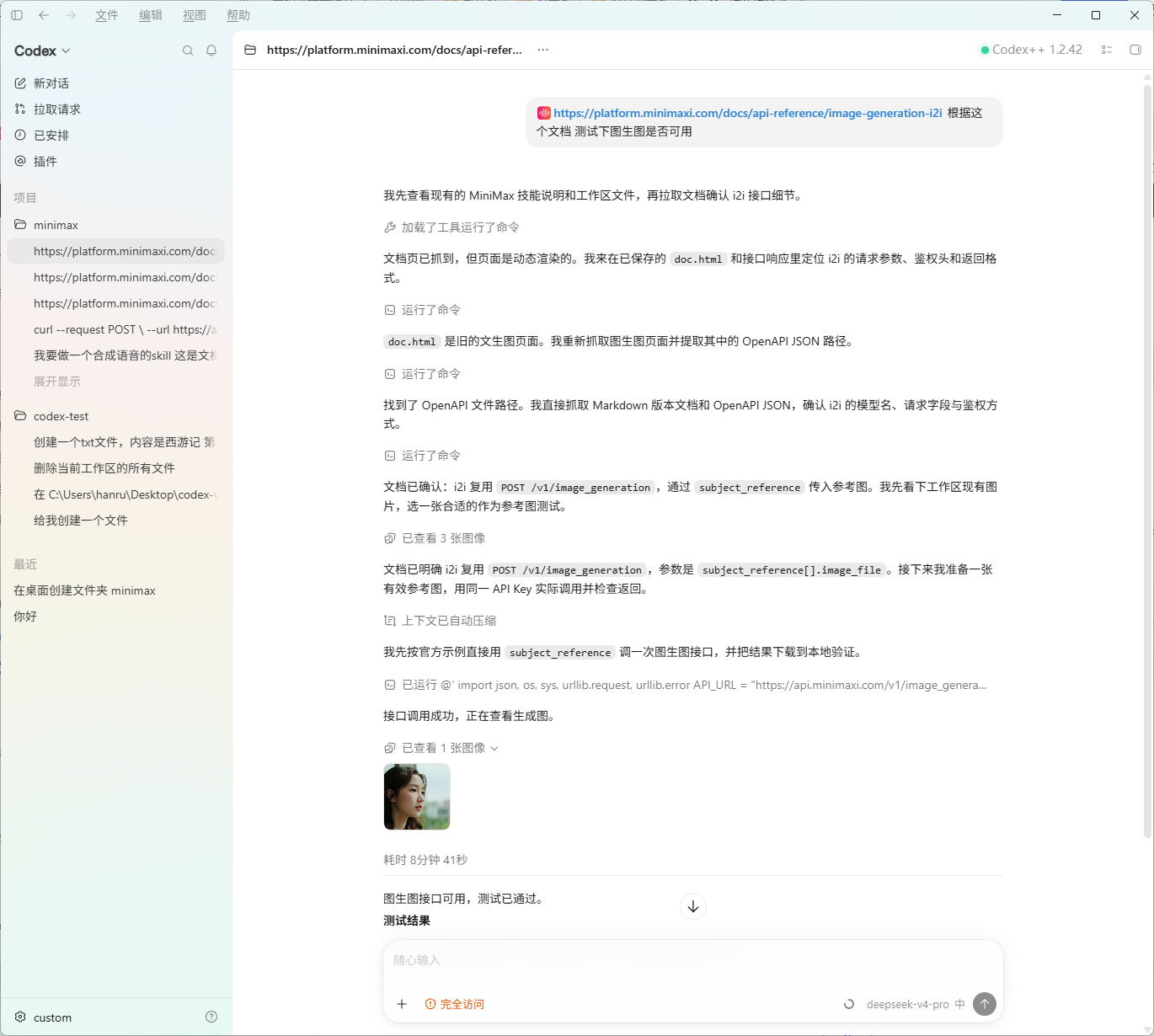Collapse the 已查看 1 张图像 chevron
Viewport: 1154px width, 1036px height.
pos(494,748)
